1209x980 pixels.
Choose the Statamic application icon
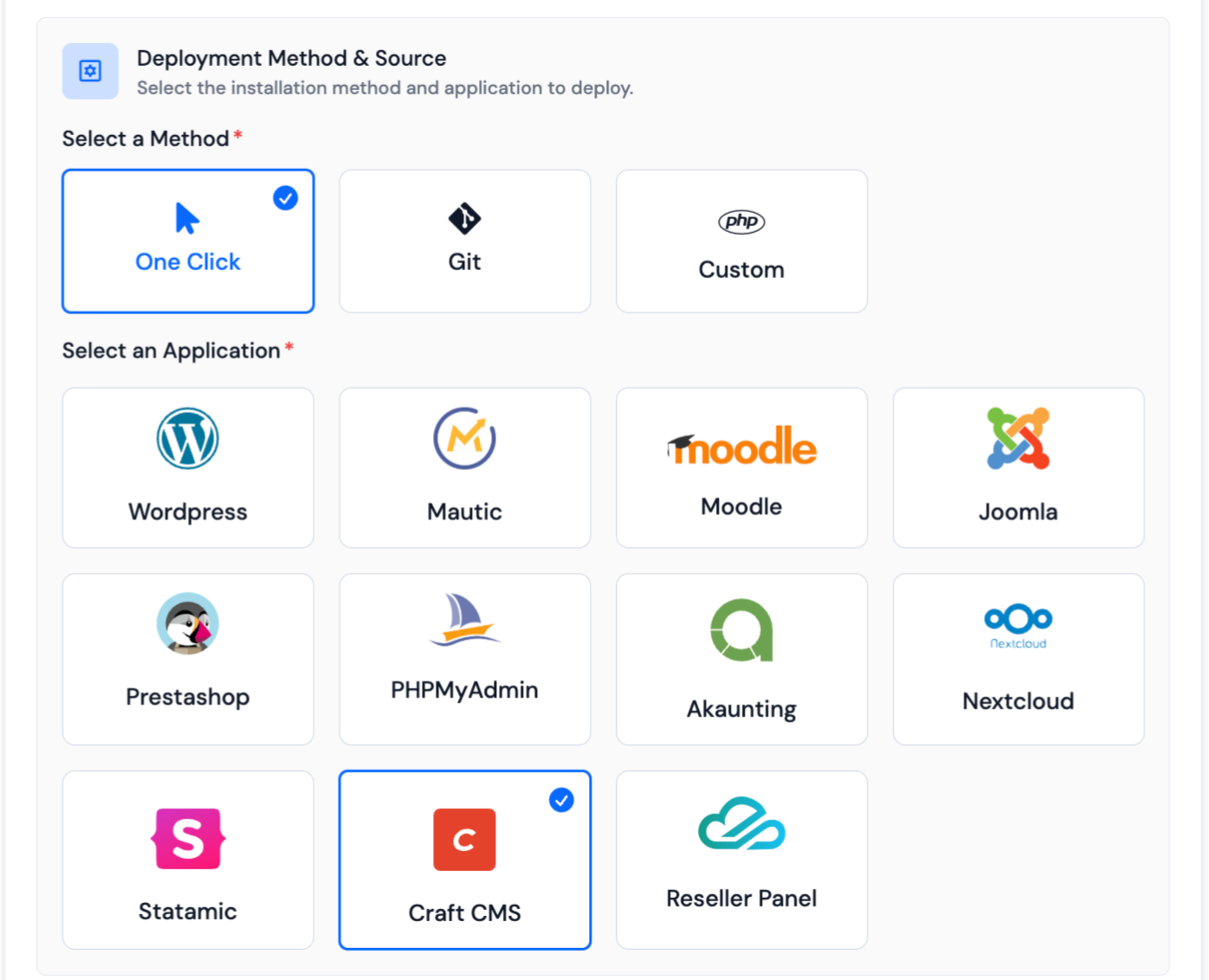[x=188, y=837]
